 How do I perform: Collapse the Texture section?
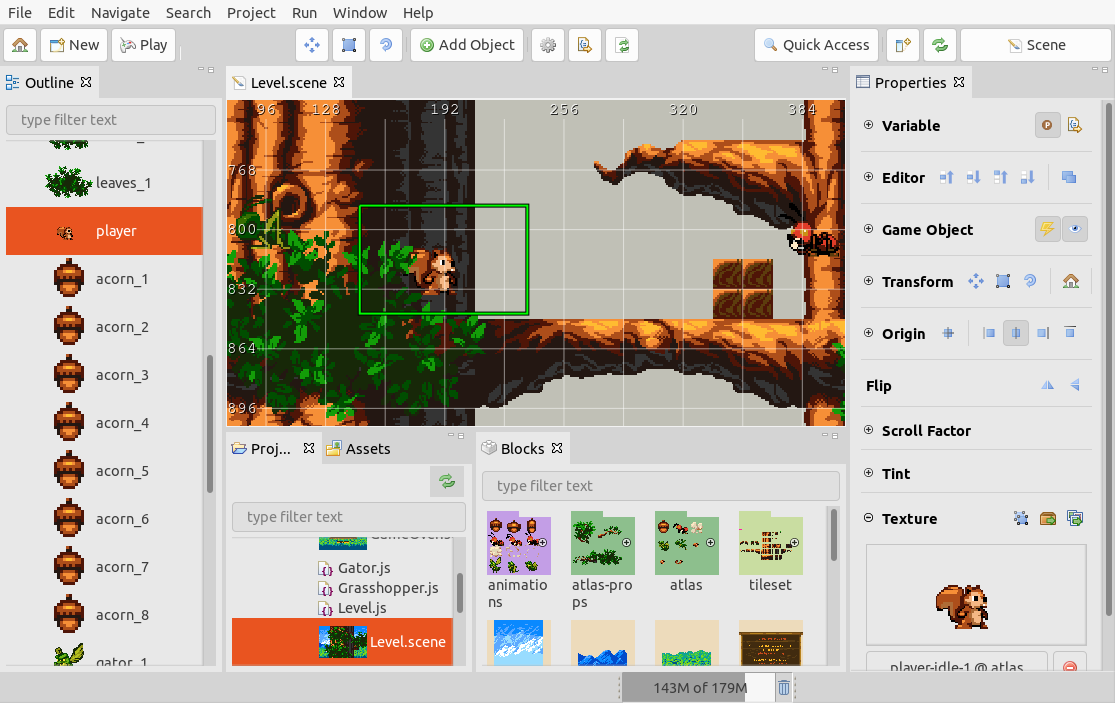[x=868, y=518]
